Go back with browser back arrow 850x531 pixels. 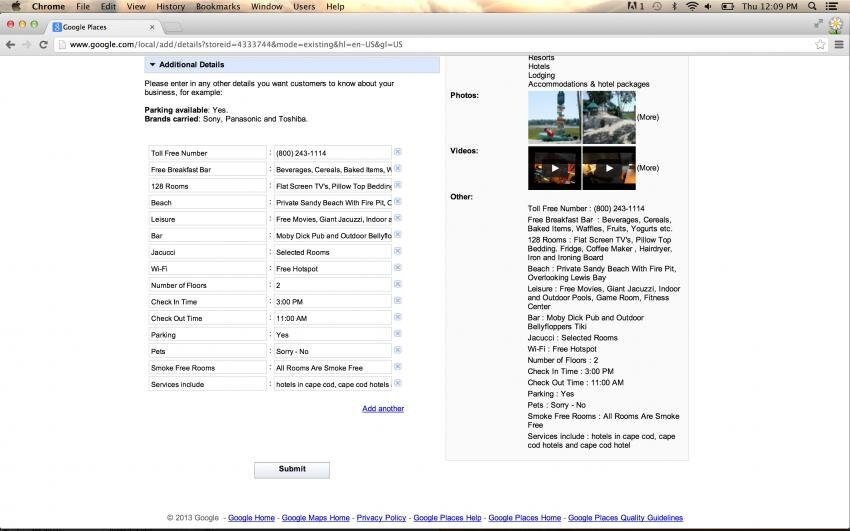point(10,44)
